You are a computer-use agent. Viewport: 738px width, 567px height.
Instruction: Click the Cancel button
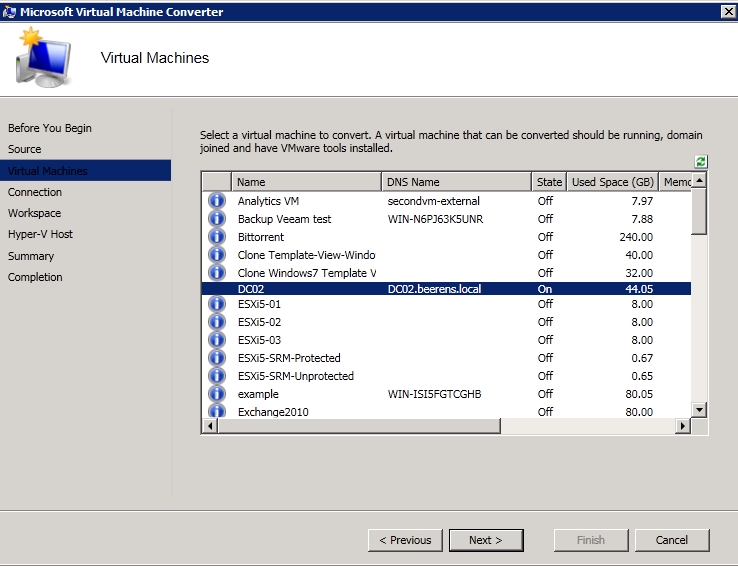click(672, 540)
